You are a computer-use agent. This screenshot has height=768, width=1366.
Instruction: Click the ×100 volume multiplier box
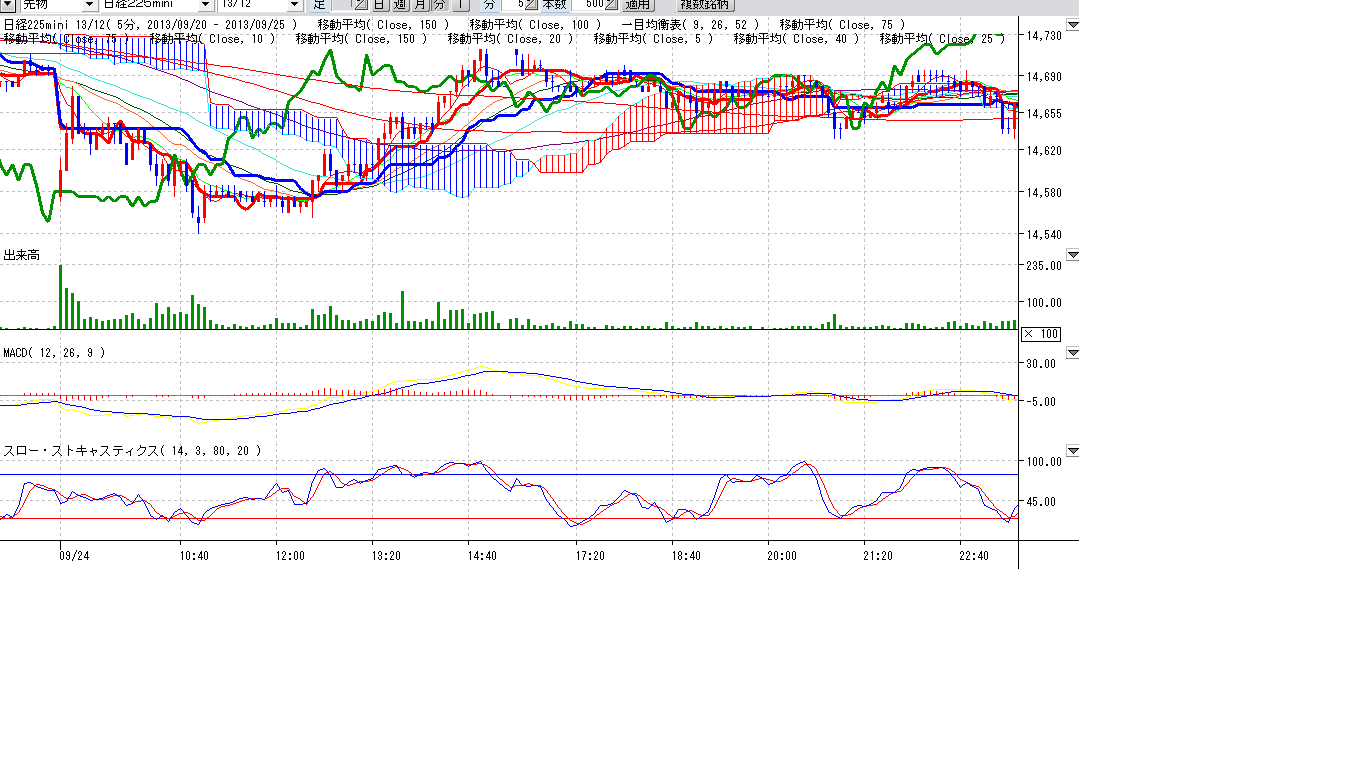[1040, 334]
